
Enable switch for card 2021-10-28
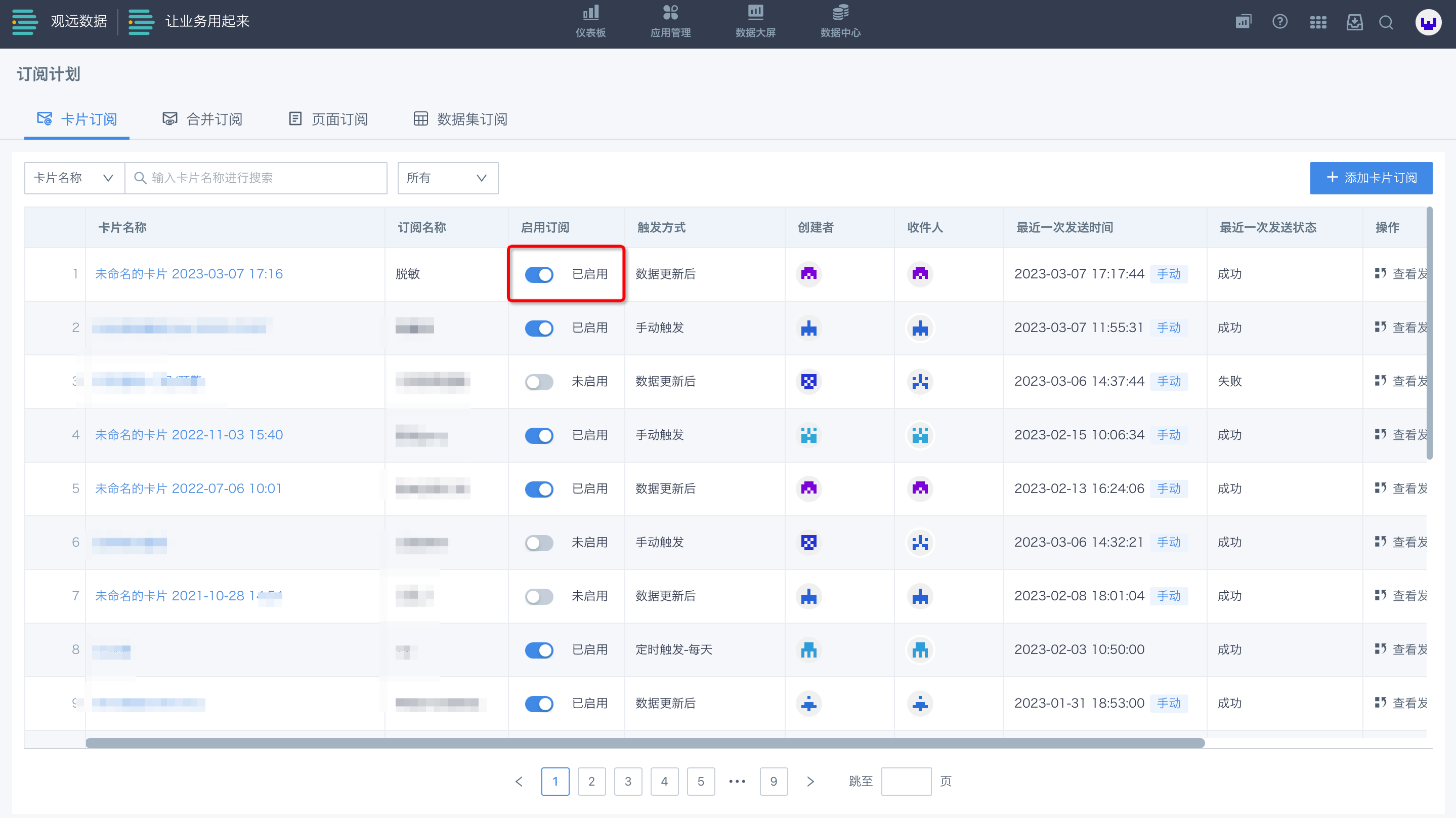point(539,596)
